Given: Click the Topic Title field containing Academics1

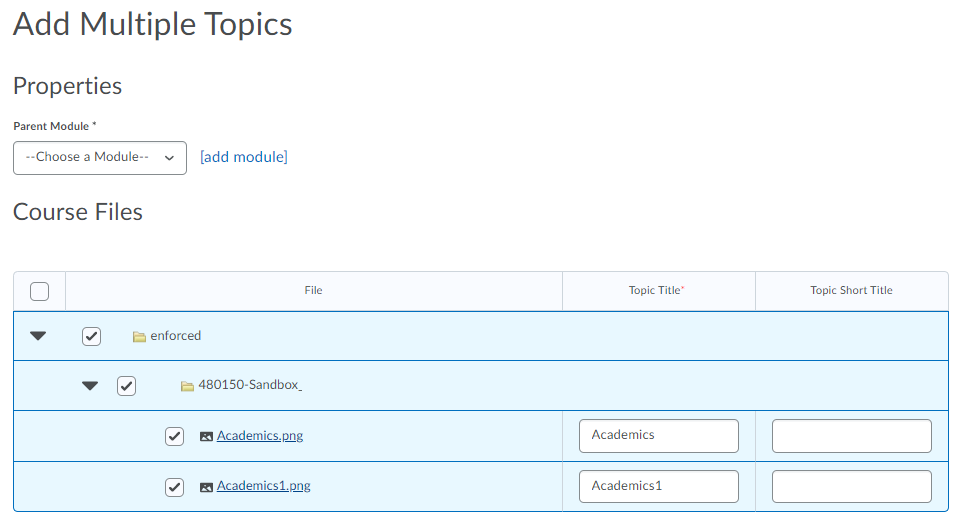Looking at the screenshot, I should [x=658, y=486].
